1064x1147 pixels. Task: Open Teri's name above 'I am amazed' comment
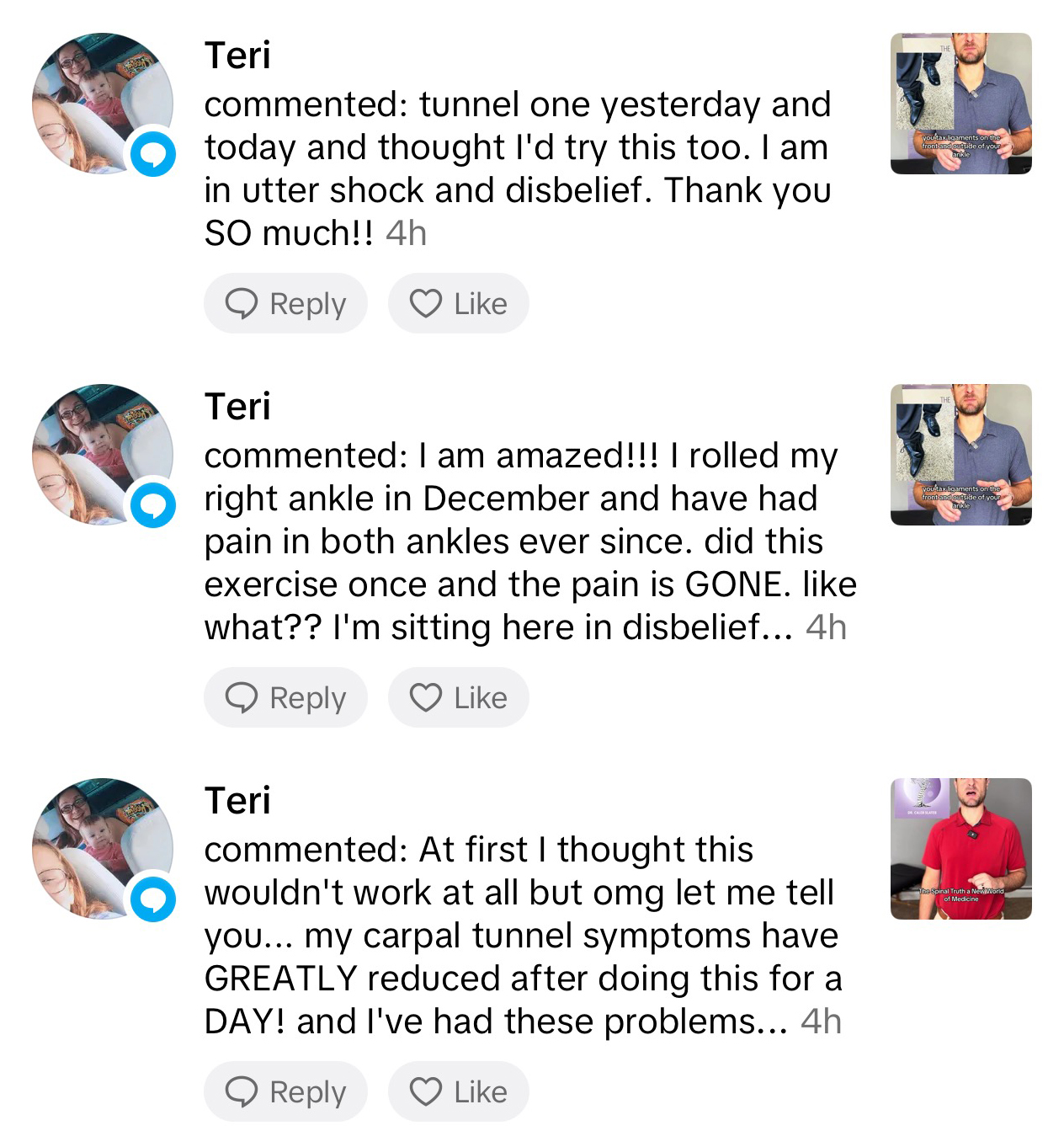coord(237,407)
